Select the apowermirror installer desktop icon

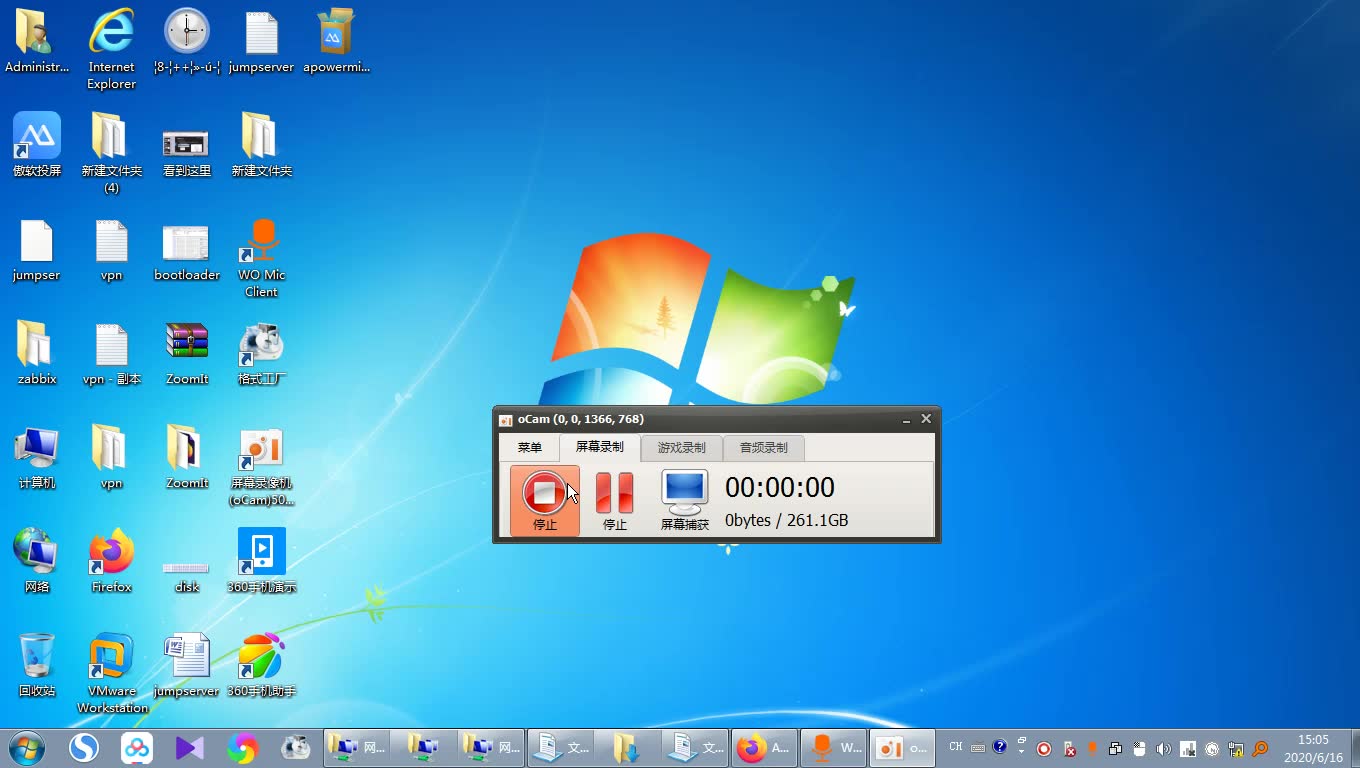[337, 42]
